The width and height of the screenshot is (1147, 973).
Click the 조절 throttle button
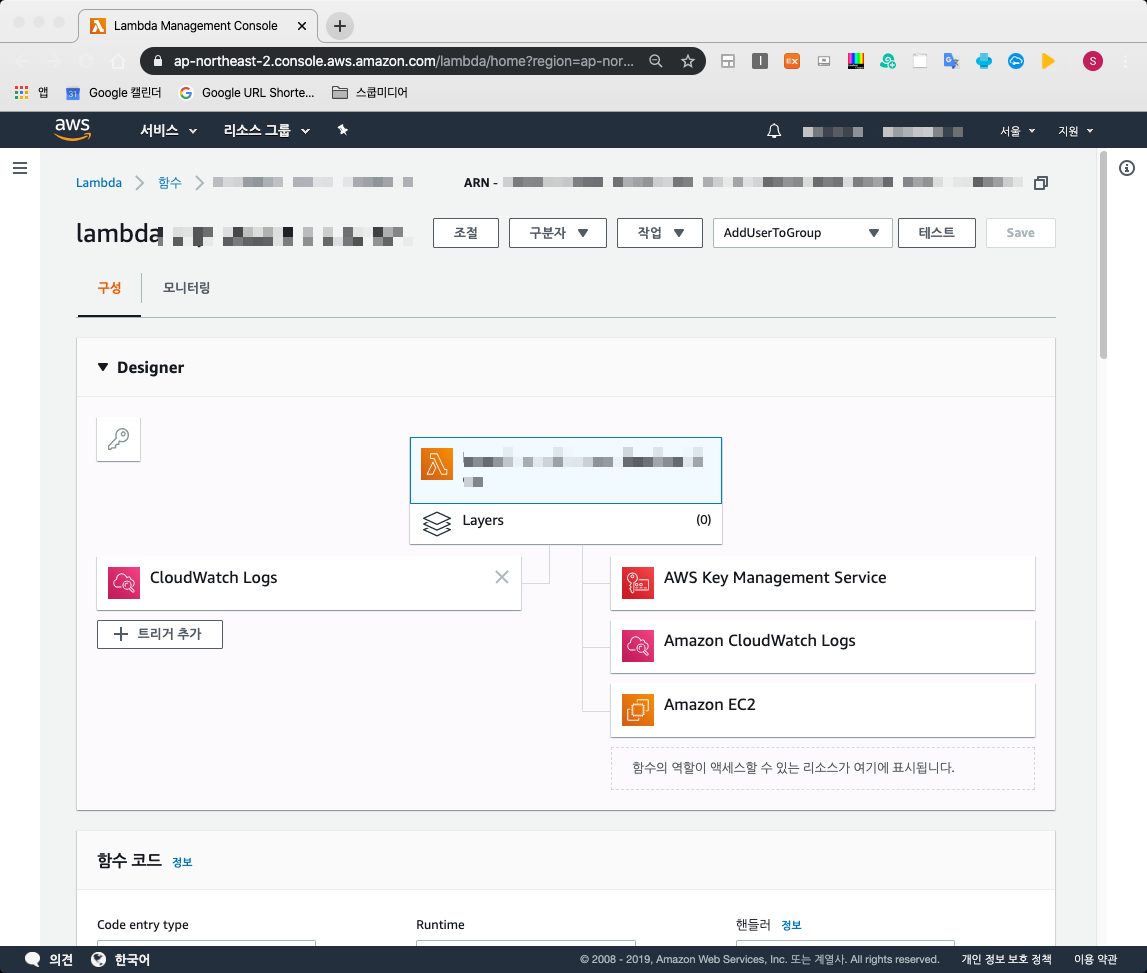(x=466, y=233)
